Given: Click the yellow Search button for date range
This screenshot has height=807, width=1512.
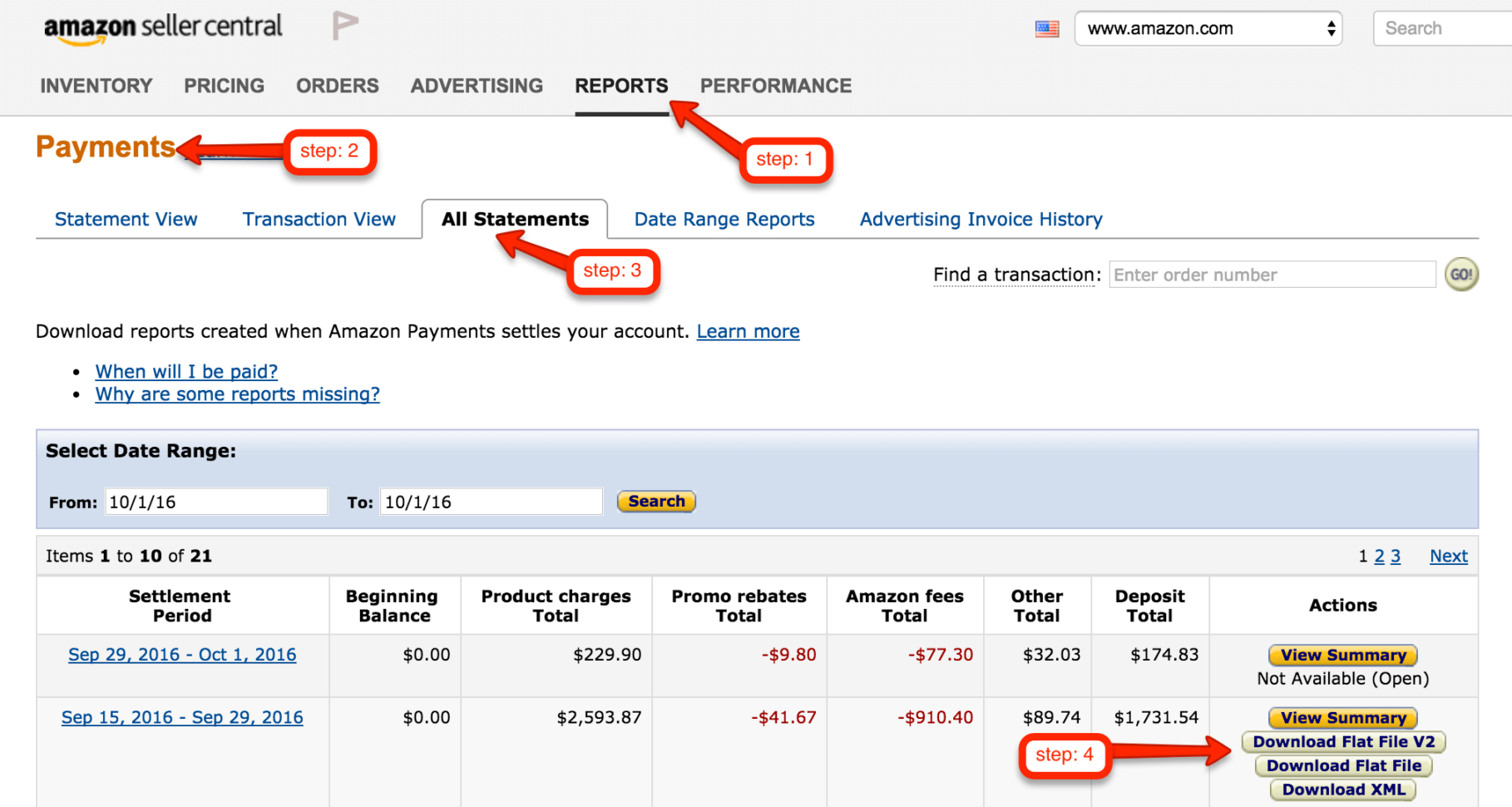Looking at the screenshot, I should pos(655,501).
